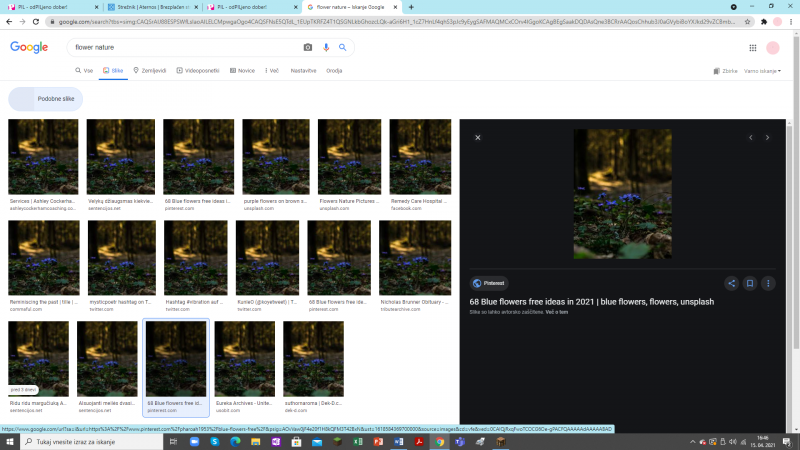Open the three-dot menu in the preview panel
The width and height of the screenshot is (800, 450).
point(767,283)
